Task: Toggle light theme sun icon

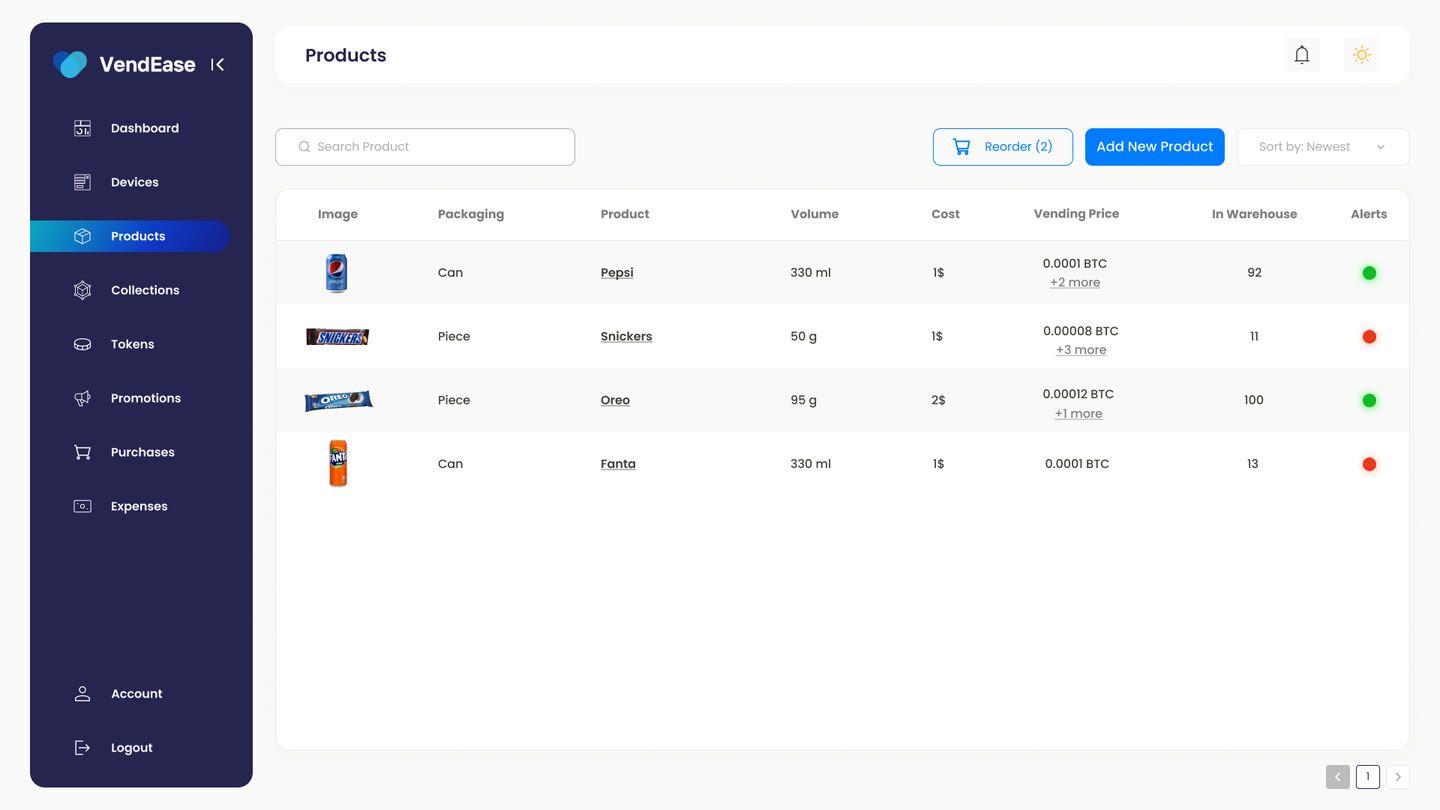Action: point(1362,55)
